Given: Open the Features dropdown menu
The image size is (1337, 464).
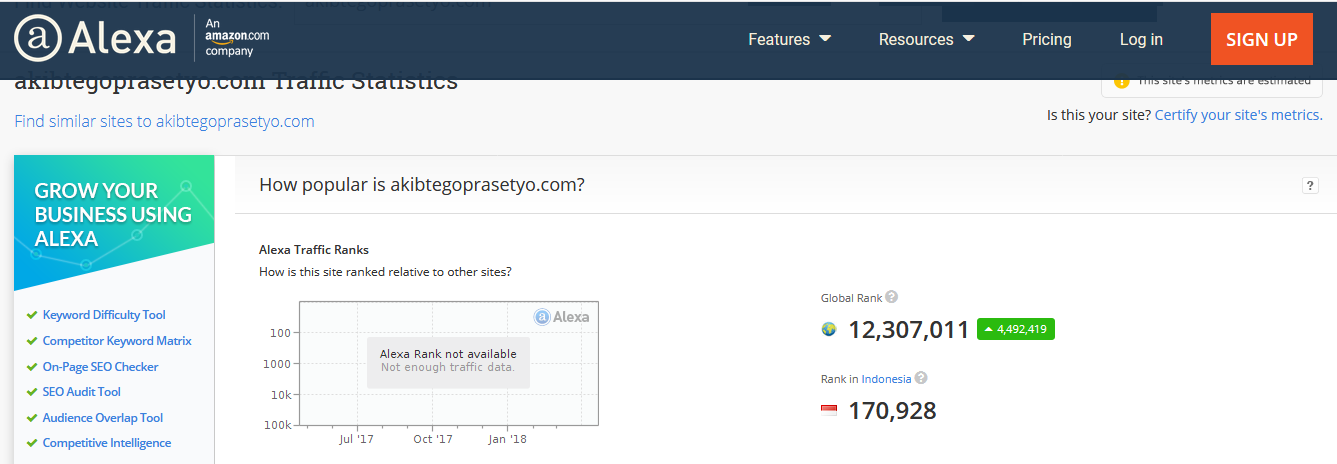Looking at the screenshot, I should coord(790,40).
